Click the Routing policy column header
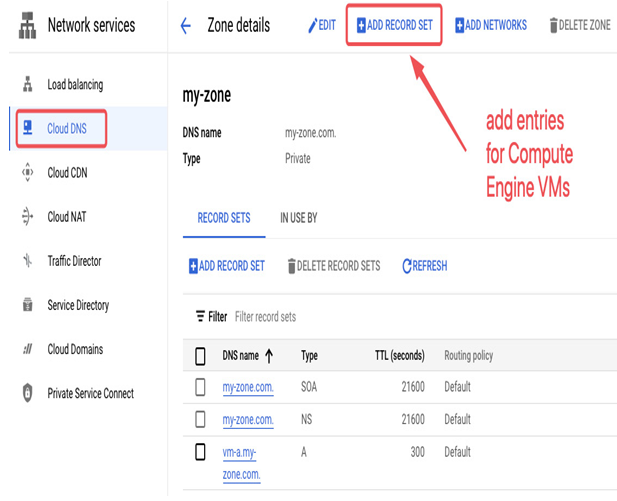The image size is (617, 501). click(469, 356)
